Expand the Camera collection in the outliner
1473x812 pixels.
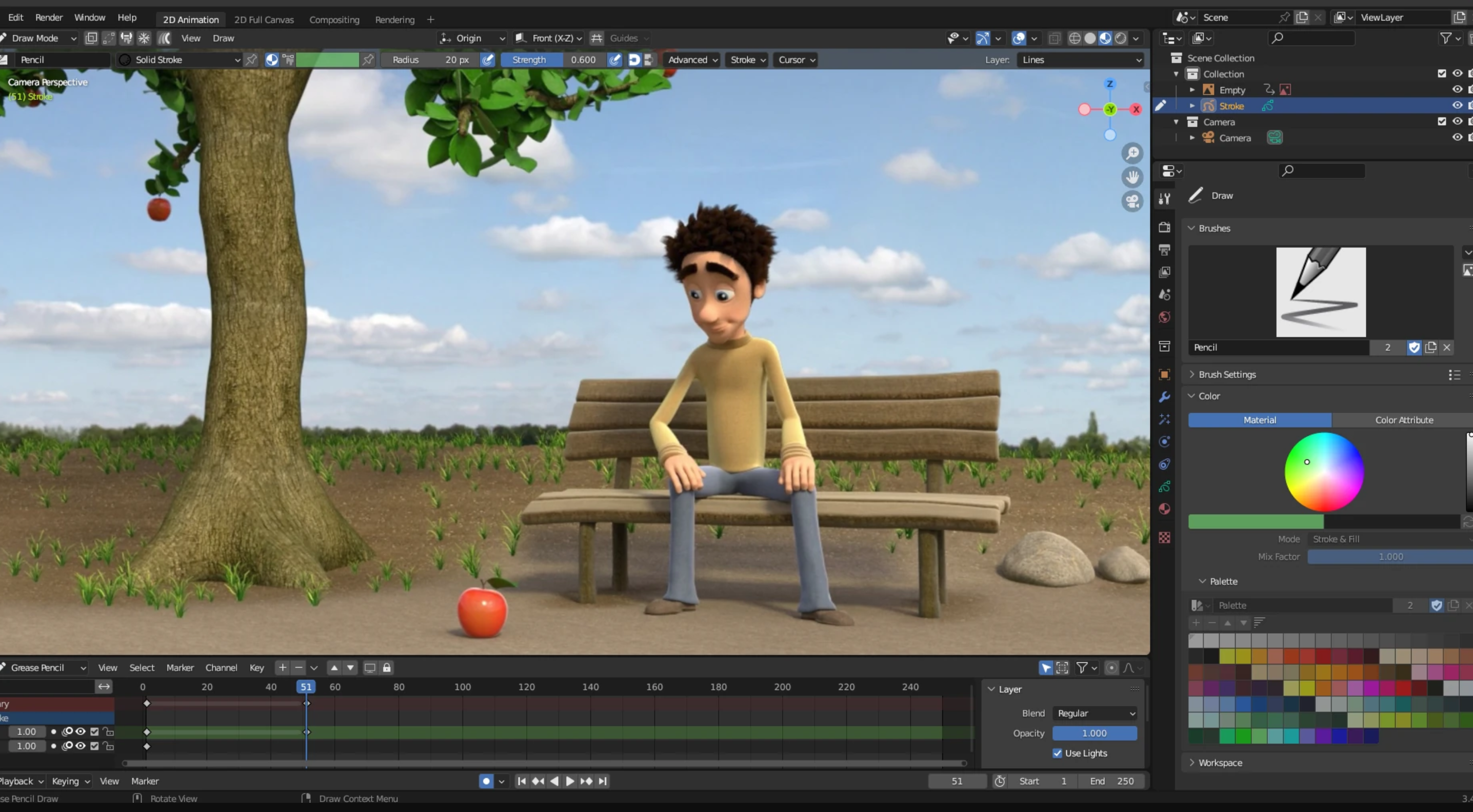tap(1175, 121)
